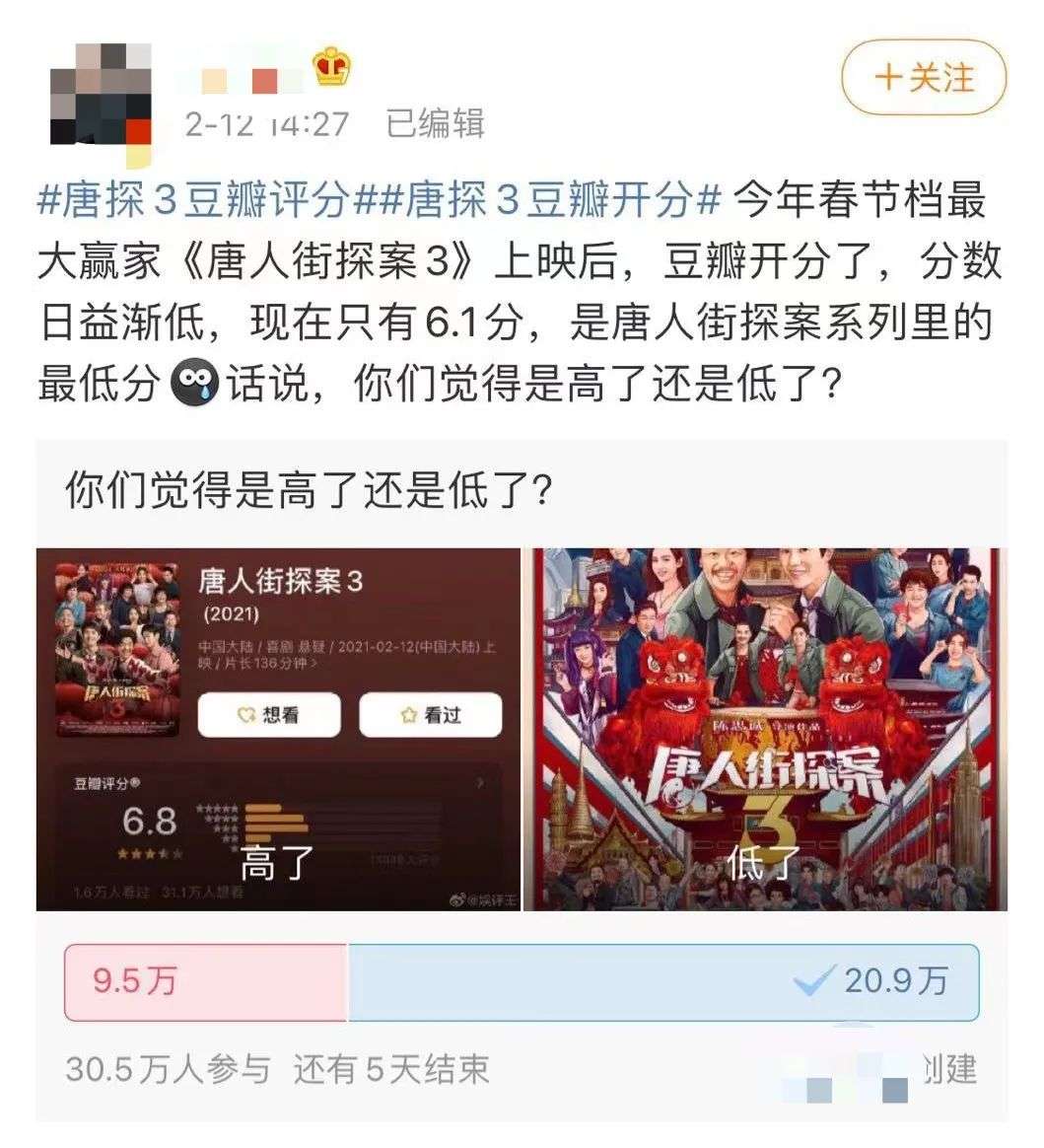Screen dimensions: 1044x1148
Task: Vote for the 低了 poll option
Action: (766, 729)
